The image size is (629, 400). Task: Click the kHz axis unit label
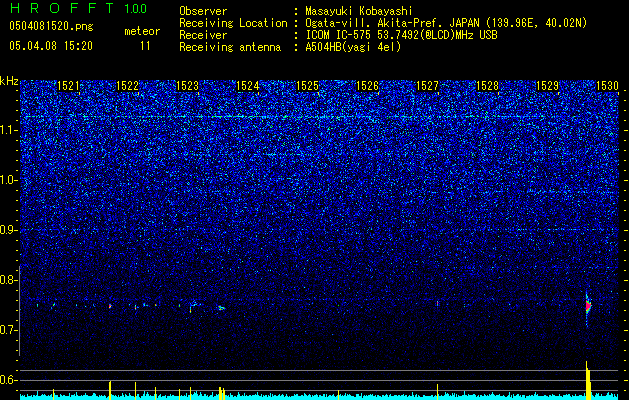(9, 81)
